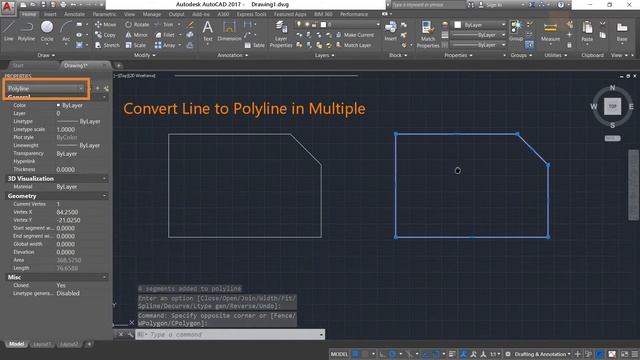Collapse the Misc section in Properties
640x360 pixels.
pyautogui.click(x=104, y=277)
